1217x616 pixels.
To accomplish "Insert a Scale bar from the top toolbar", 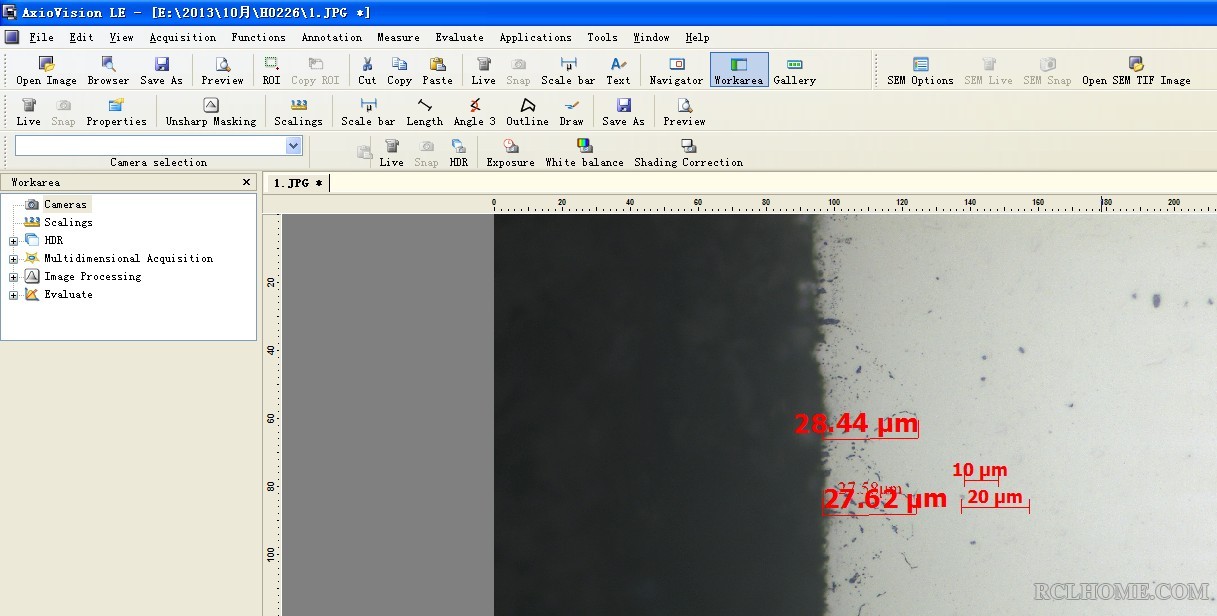I will coord(568,70).
